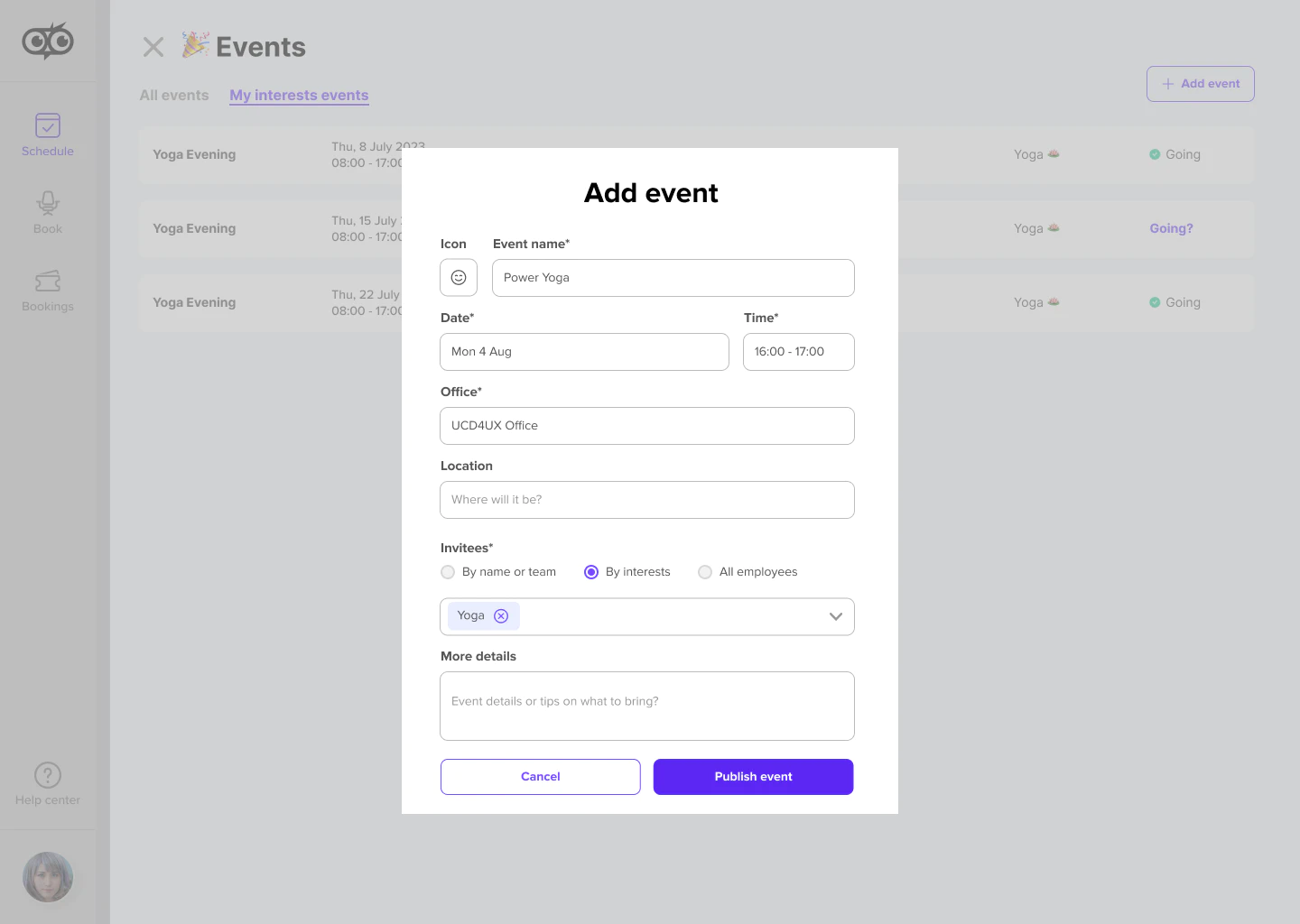The height and width of the screenshot is (924, 1300).
Task: Open the emoji icon picker
Action: point(459,278)
